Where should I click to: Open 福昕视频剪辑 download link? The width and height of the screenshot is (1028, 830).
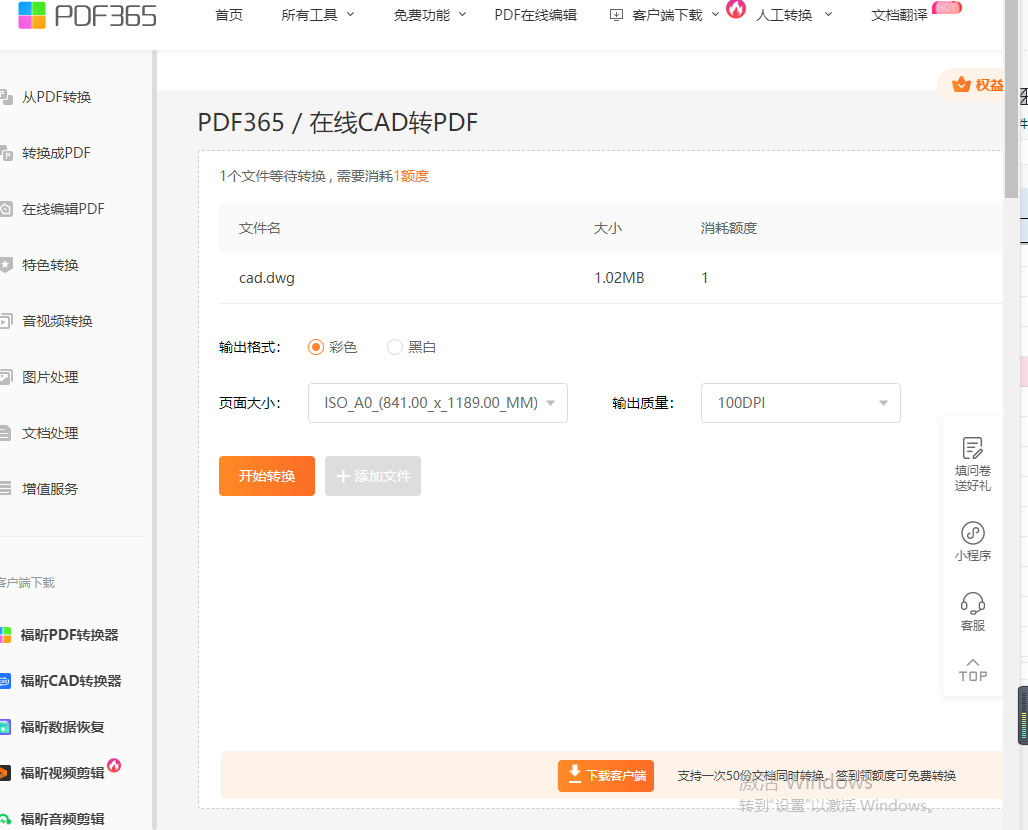pos(62,774)
